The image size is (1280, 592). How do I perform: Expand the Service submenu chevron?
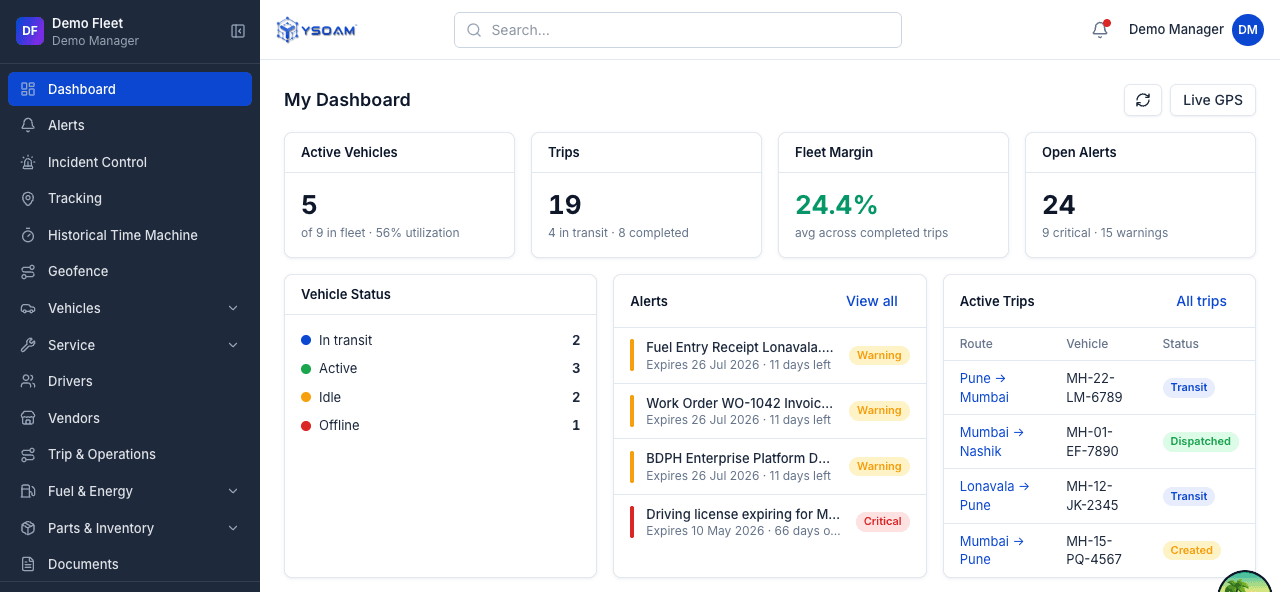pos(233,345)
